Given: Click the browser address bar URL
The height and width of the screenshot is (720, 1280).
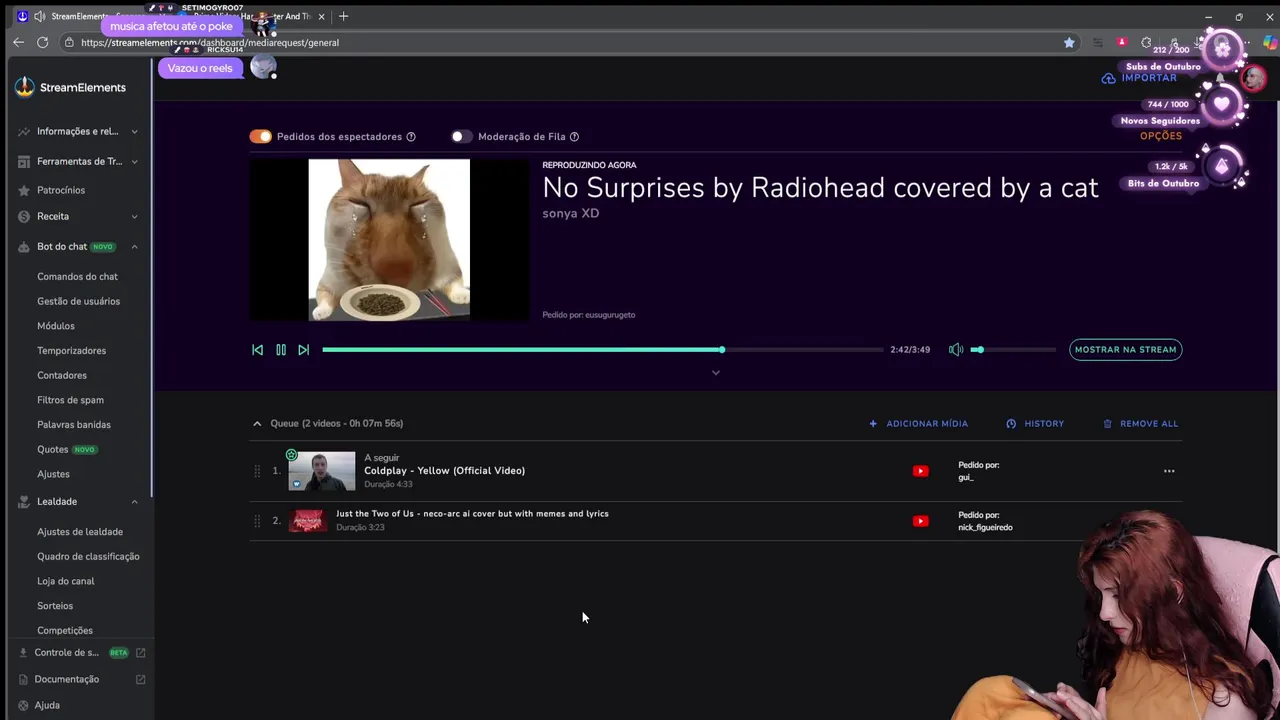Looking at the screenshot, I should tap(210, 43).
